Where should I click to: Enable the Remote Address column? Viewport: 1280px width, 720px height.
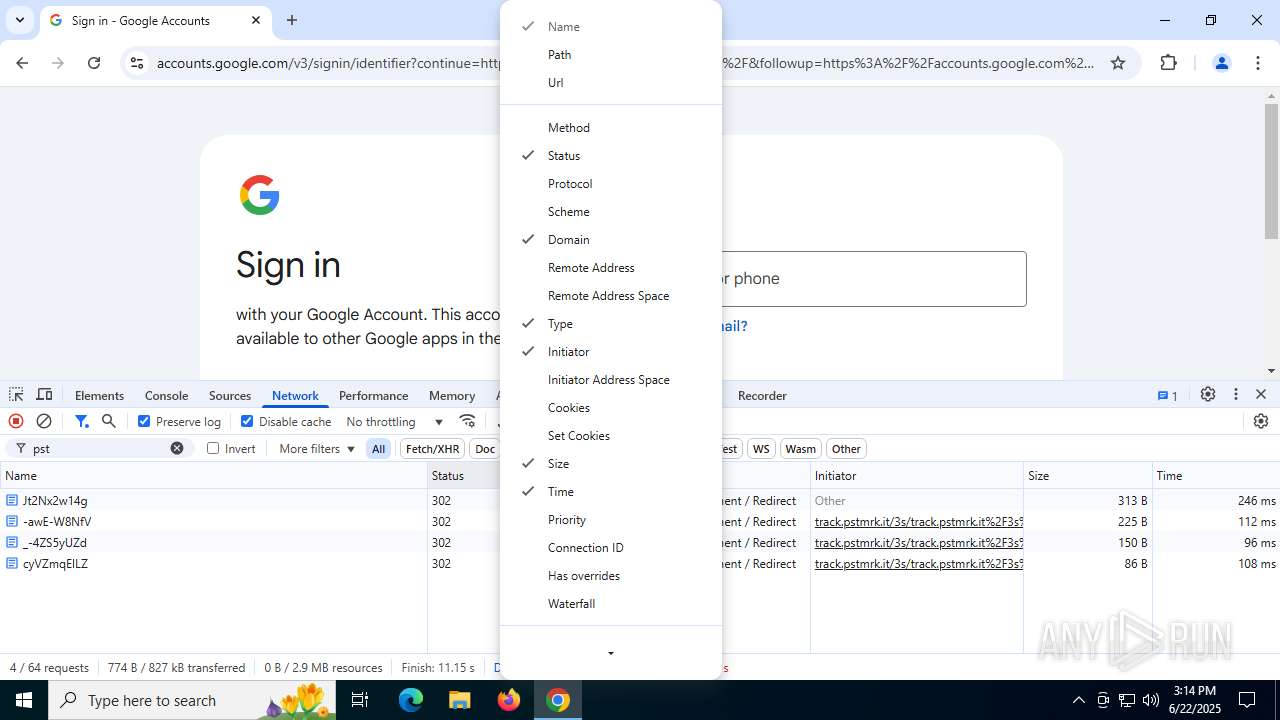(611, 268)
